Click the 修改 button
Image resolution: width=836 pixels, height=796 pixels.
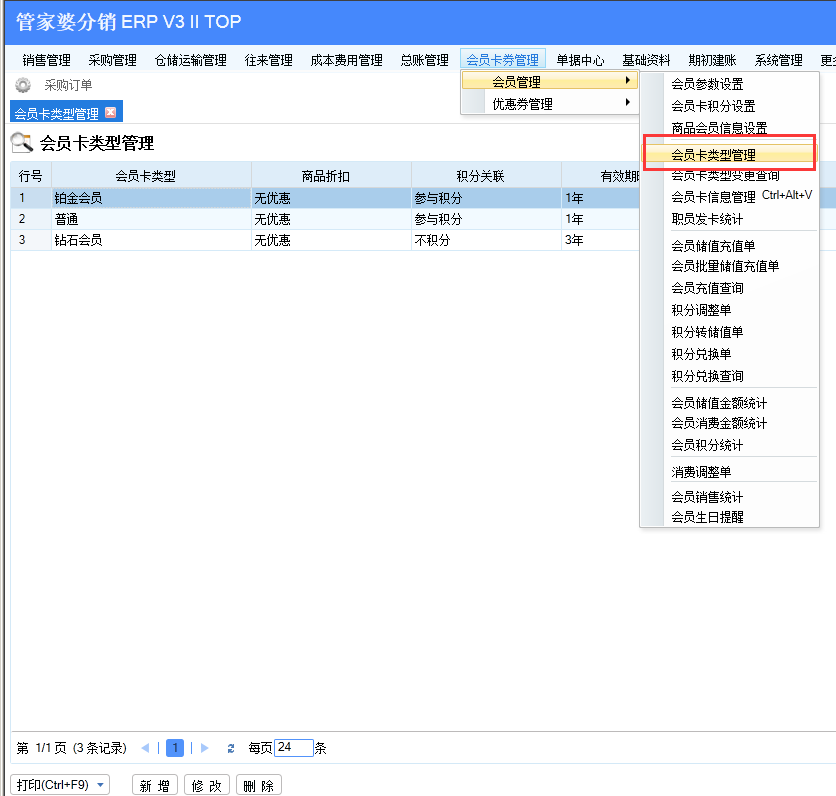(x=207, y=785)
